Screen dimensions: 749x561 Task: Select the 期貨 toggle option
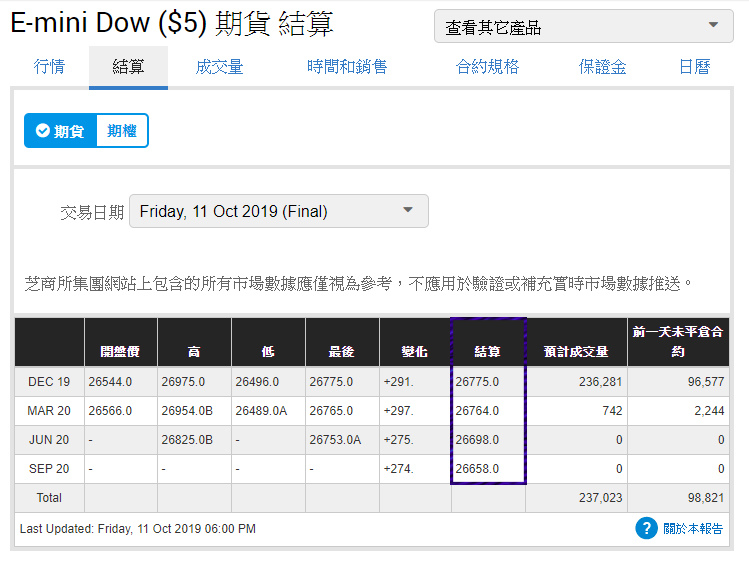pos(61,130)
